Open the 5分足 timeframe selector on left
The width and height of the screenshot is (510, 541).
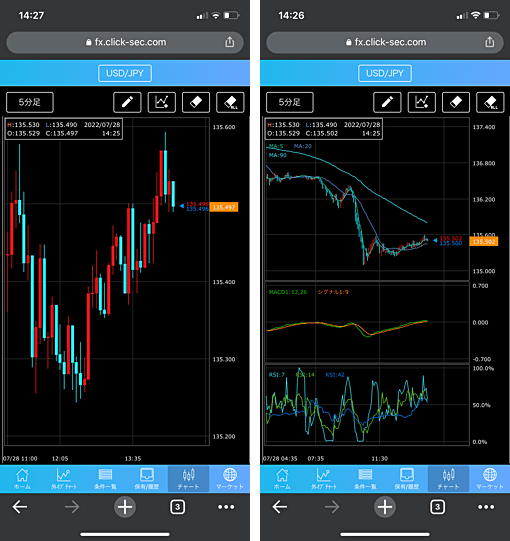(x=30, y=102)
